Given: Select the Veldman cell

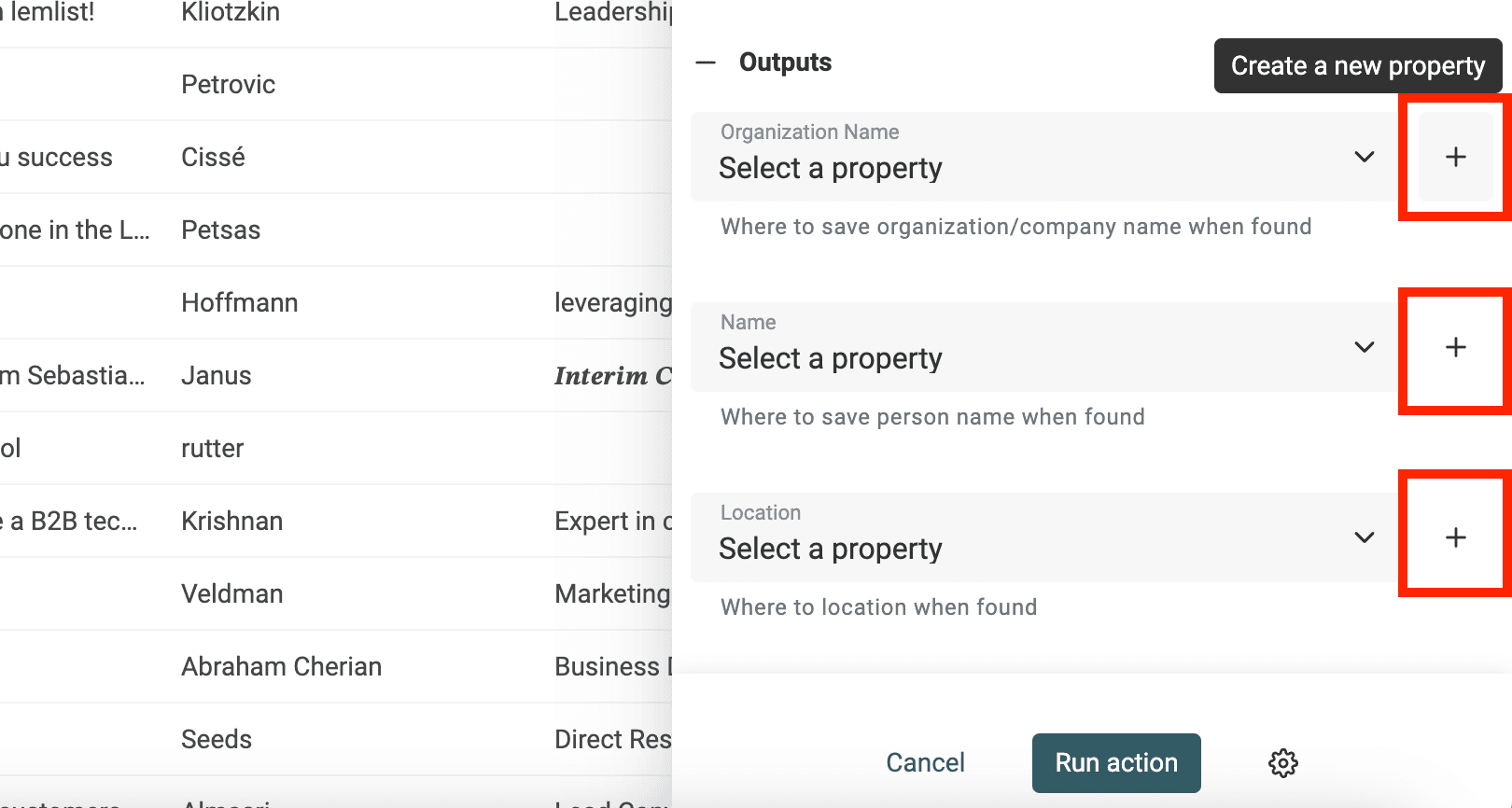Looking at the screenshot, I should click(232, 594).
